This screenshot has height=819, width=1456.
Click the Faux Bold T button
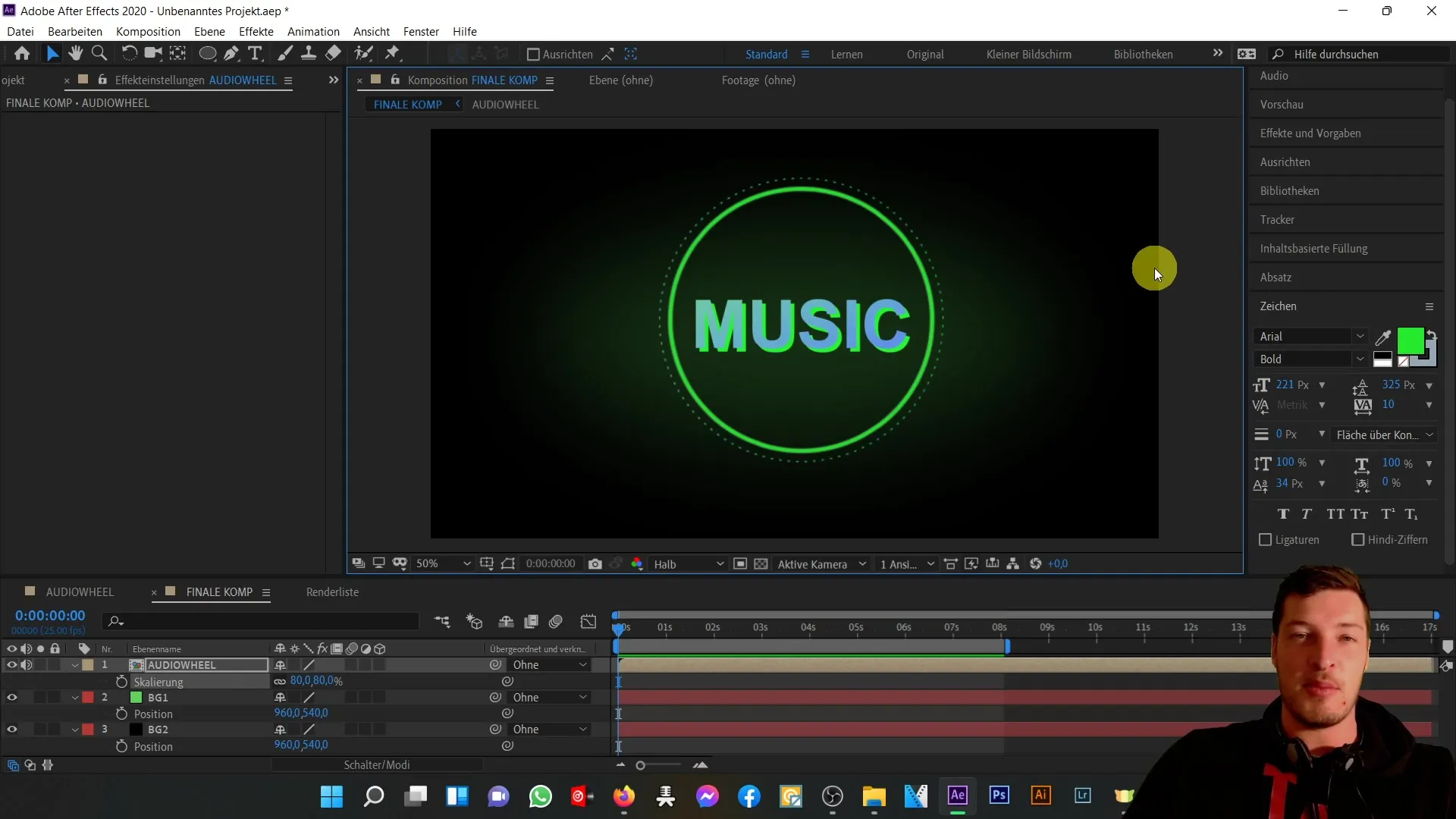[1283, 514]
